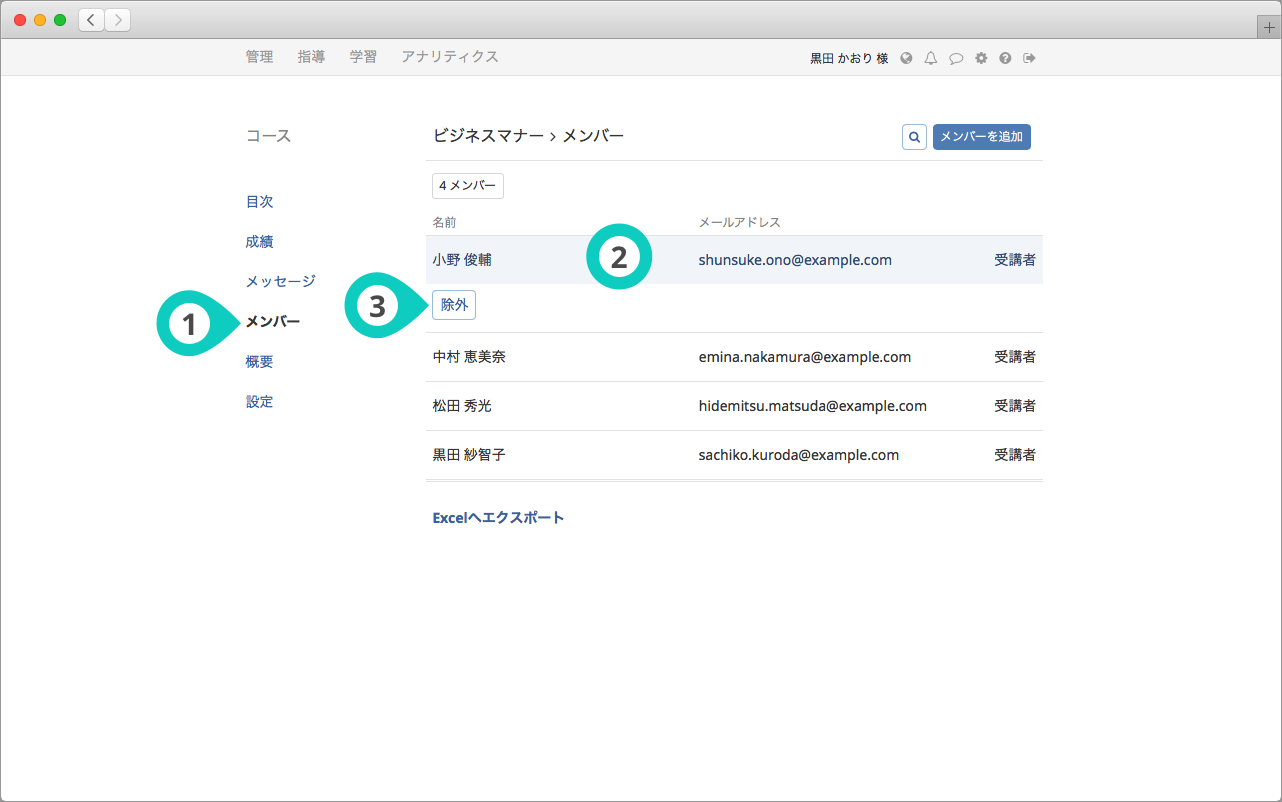Click the 除外 button
The width and height of the screenshot is (1282, 802).
(454, 305)
